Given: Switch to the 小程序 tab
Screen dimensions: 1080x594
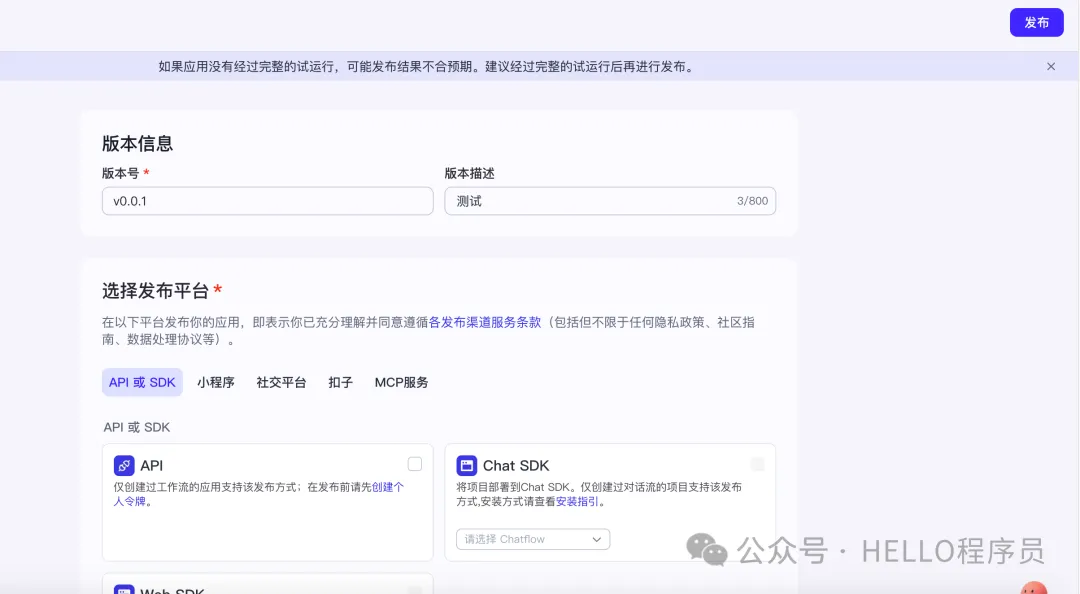Looking at the screenshot, I should 216,382.
